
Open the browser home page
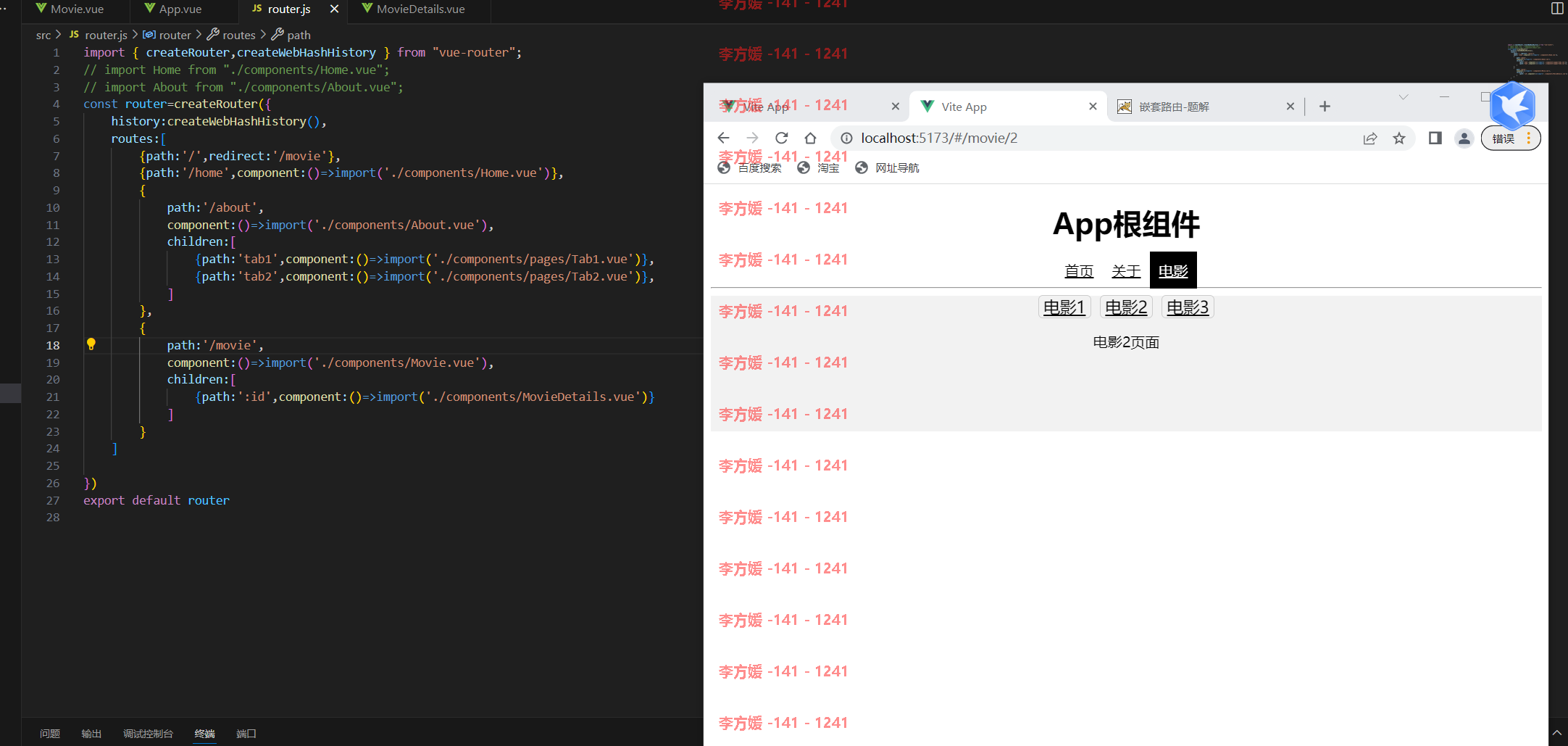click(x=810, y=138)
